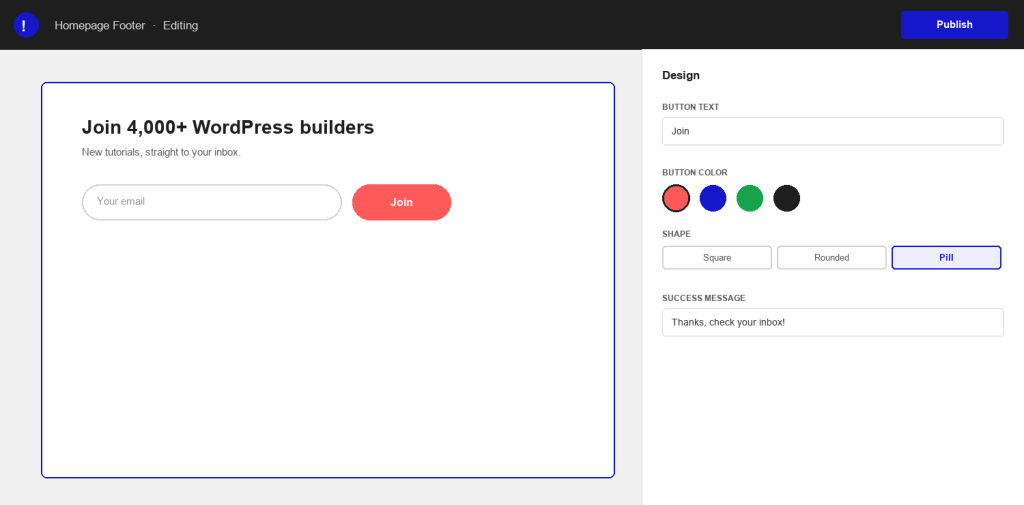Select the coral red button color swatch
The height and width of the screenshot is (505, 1024).
(676, 198)
